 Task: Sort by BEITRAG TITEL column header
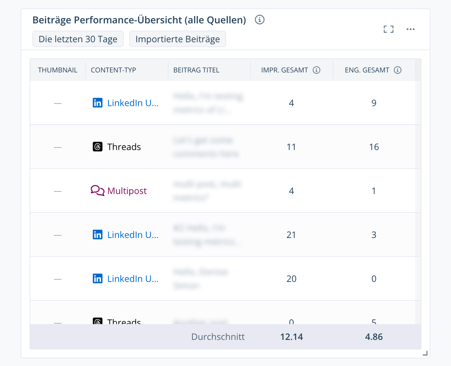196,70
